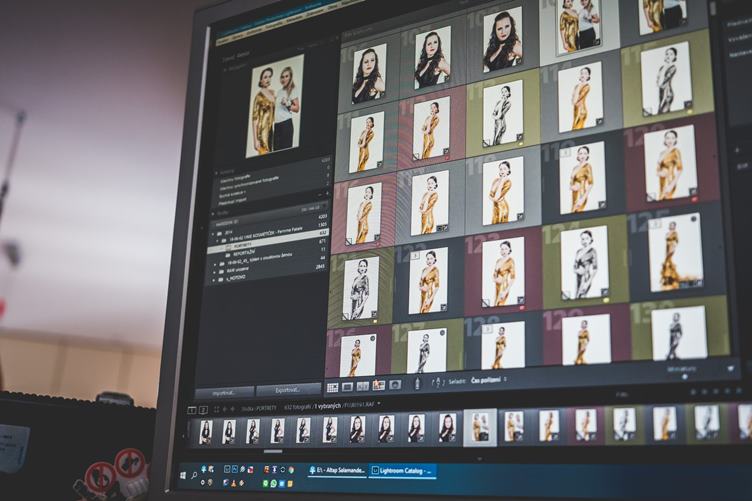Toggle quick collection circle on photo 125
Viewport: 752px width, 501px height.
coord(693,220)
